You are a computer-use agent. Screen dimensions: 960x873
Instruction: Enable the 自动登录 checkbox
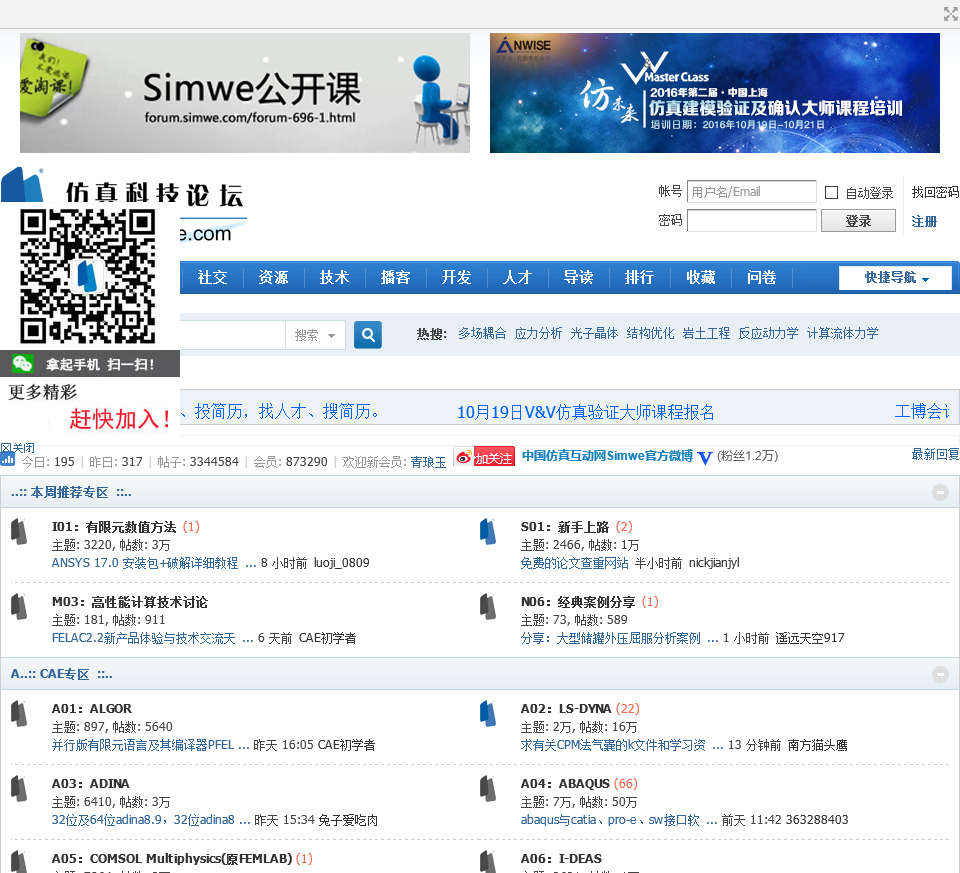pos(831,193)
